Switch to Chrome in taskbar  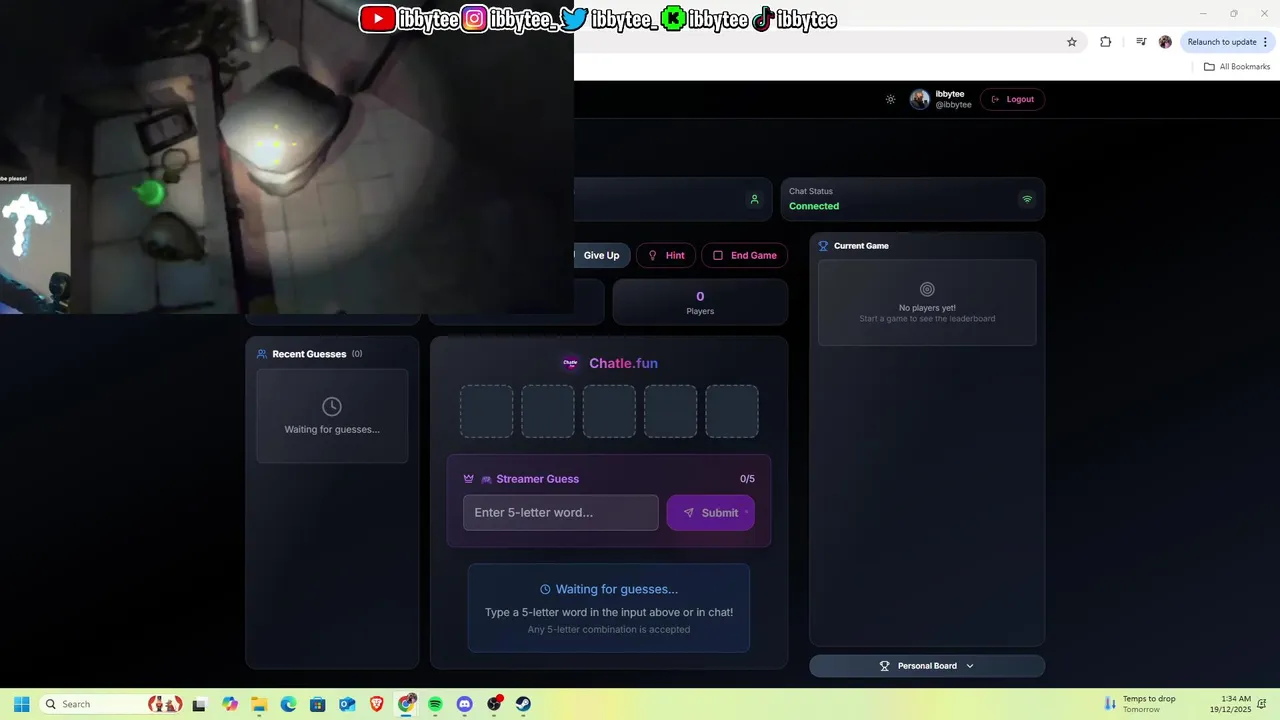(x=406, y=704)
